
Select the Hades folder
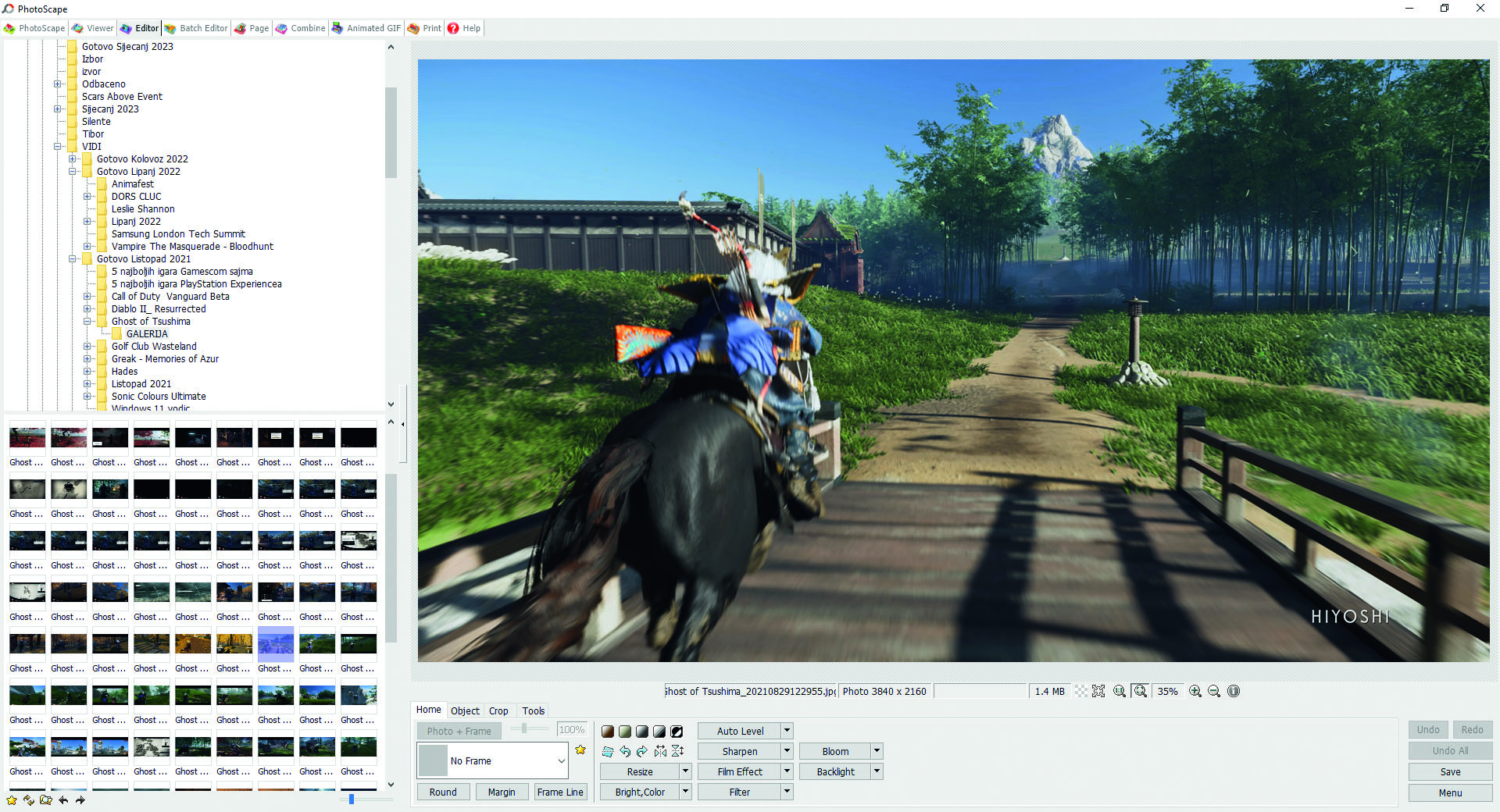click(124, 371)
